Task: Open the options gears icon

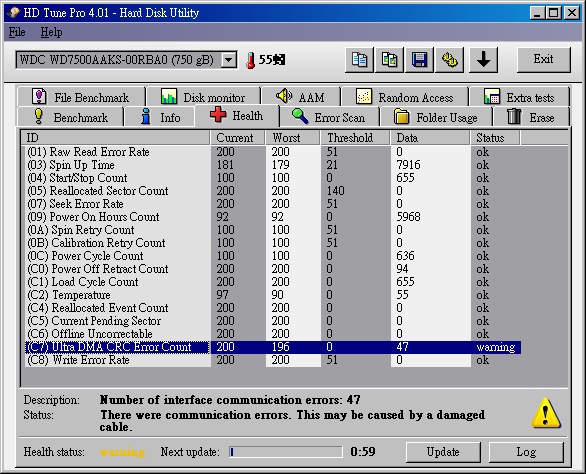Action: pos(450,60)
